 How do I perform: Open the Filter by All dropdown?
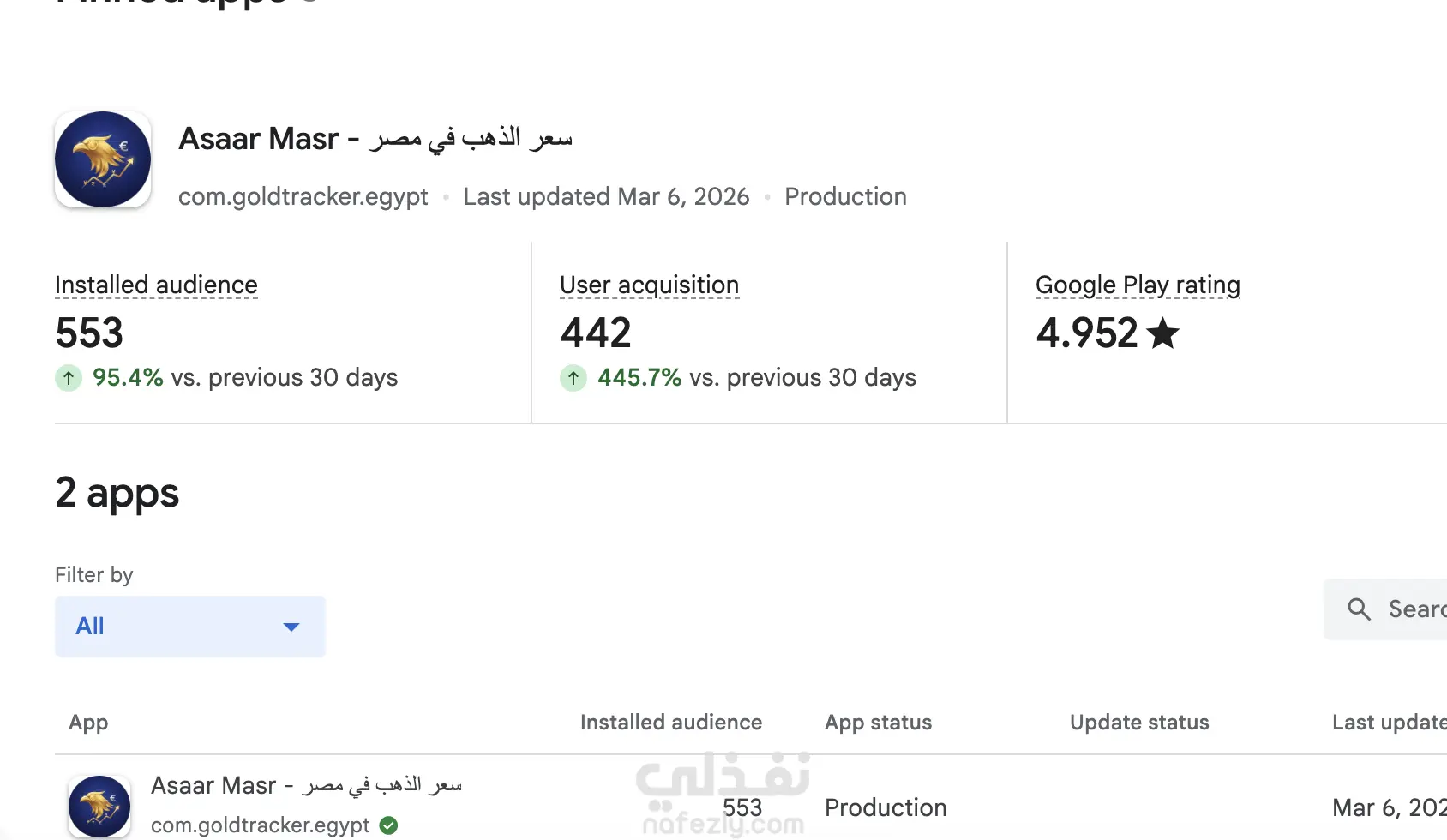pos(190,627)
